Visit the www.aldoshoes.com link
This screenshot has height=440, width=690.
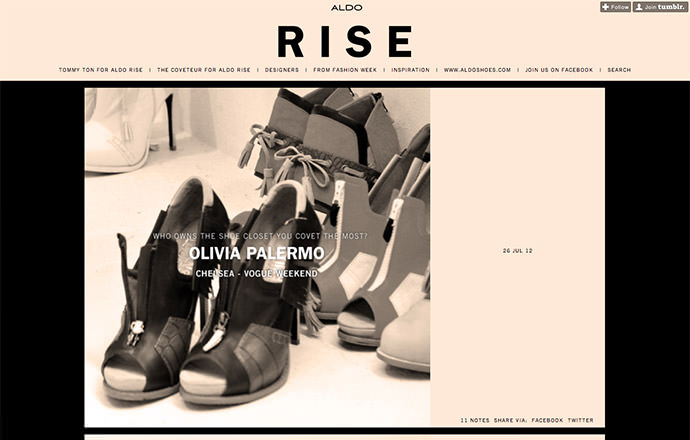coord(477,70)
